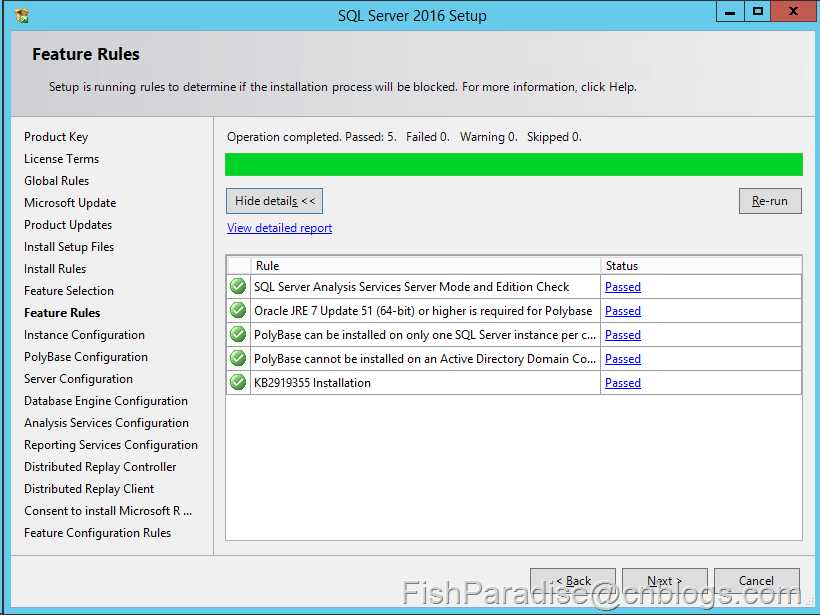This screenshot has height=615, width=820.
Task: Open Passed status for Active Directory Domain rule
Action: (623, 359)
